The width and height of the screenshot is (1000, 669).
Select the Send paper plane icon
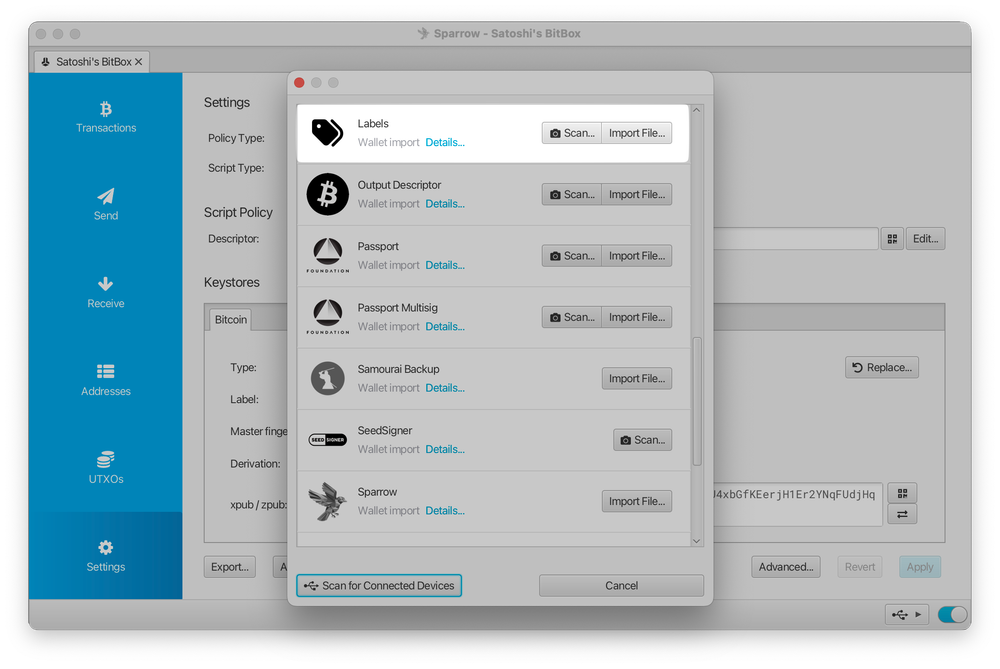click(105, 197)
